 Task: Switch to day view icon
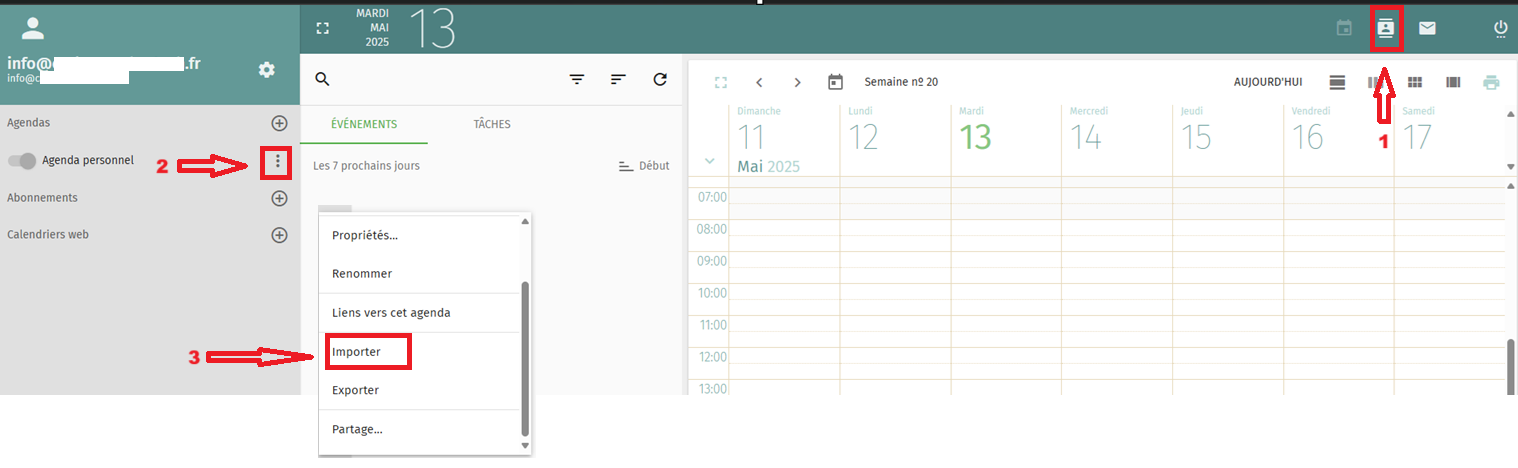tap(1337, 82)
